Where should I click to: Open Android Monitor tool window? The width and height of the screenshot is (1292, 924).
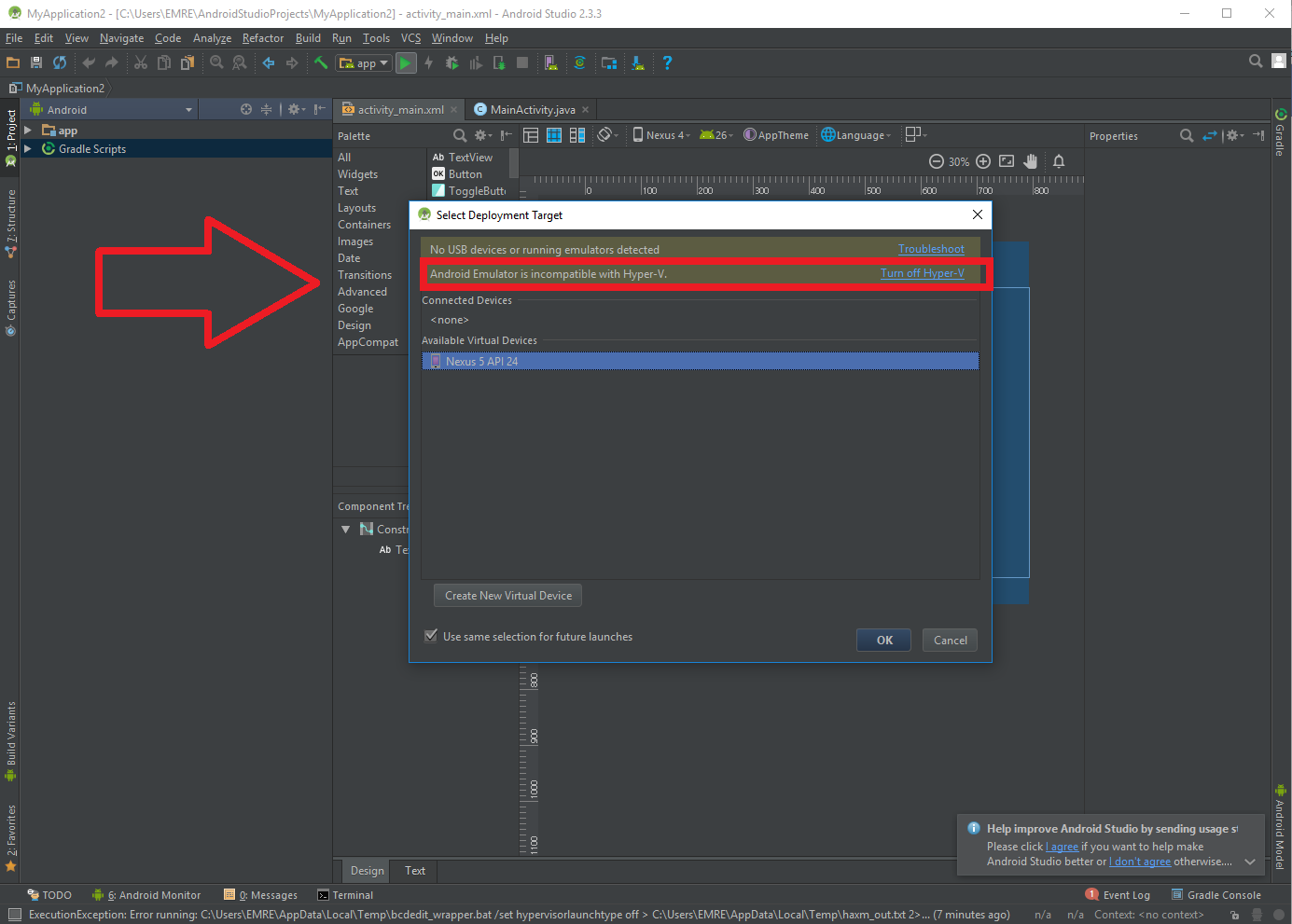(x=146, y=895)
